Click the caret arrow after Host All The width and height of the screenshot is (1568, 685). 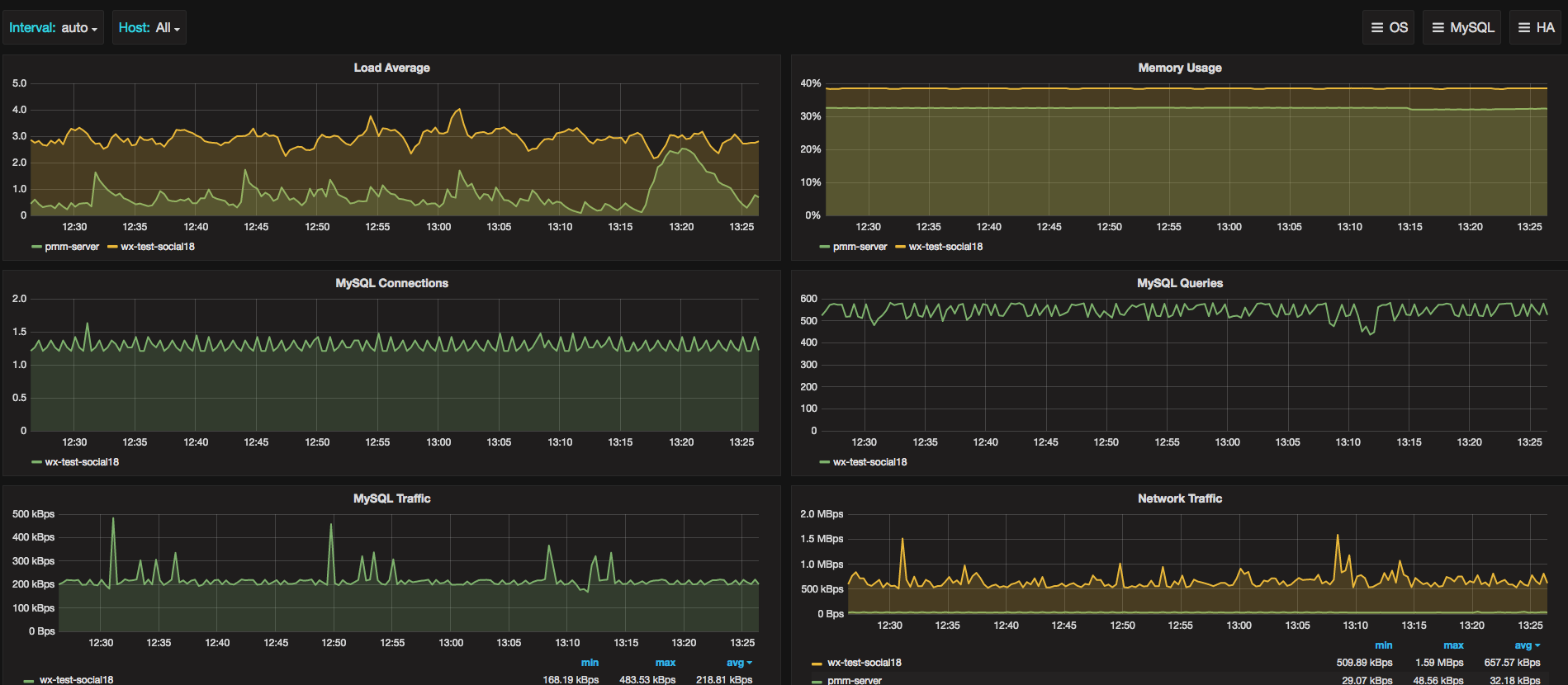(177, 30)
